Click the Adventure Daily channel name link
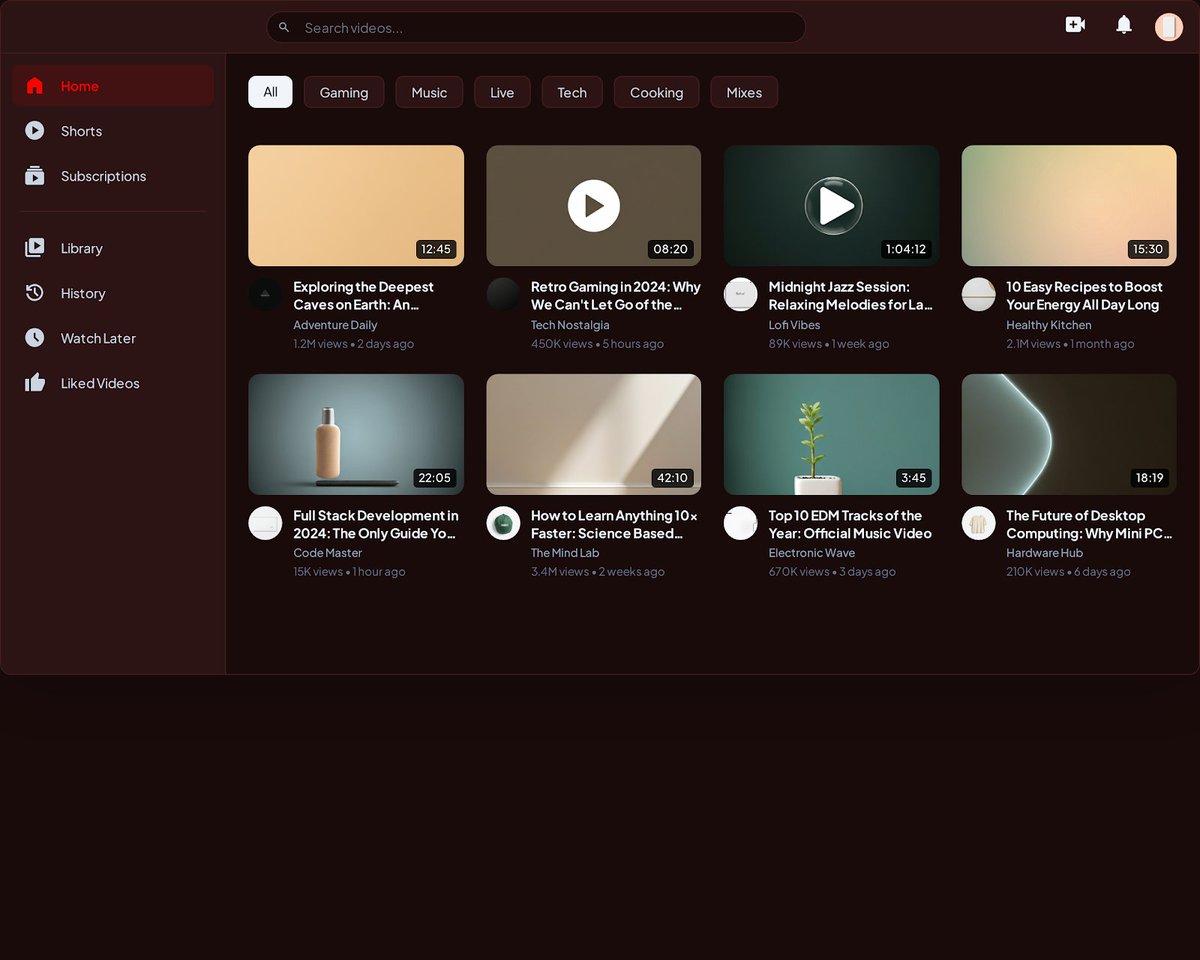1200x960 pixels. coord(335,325)
